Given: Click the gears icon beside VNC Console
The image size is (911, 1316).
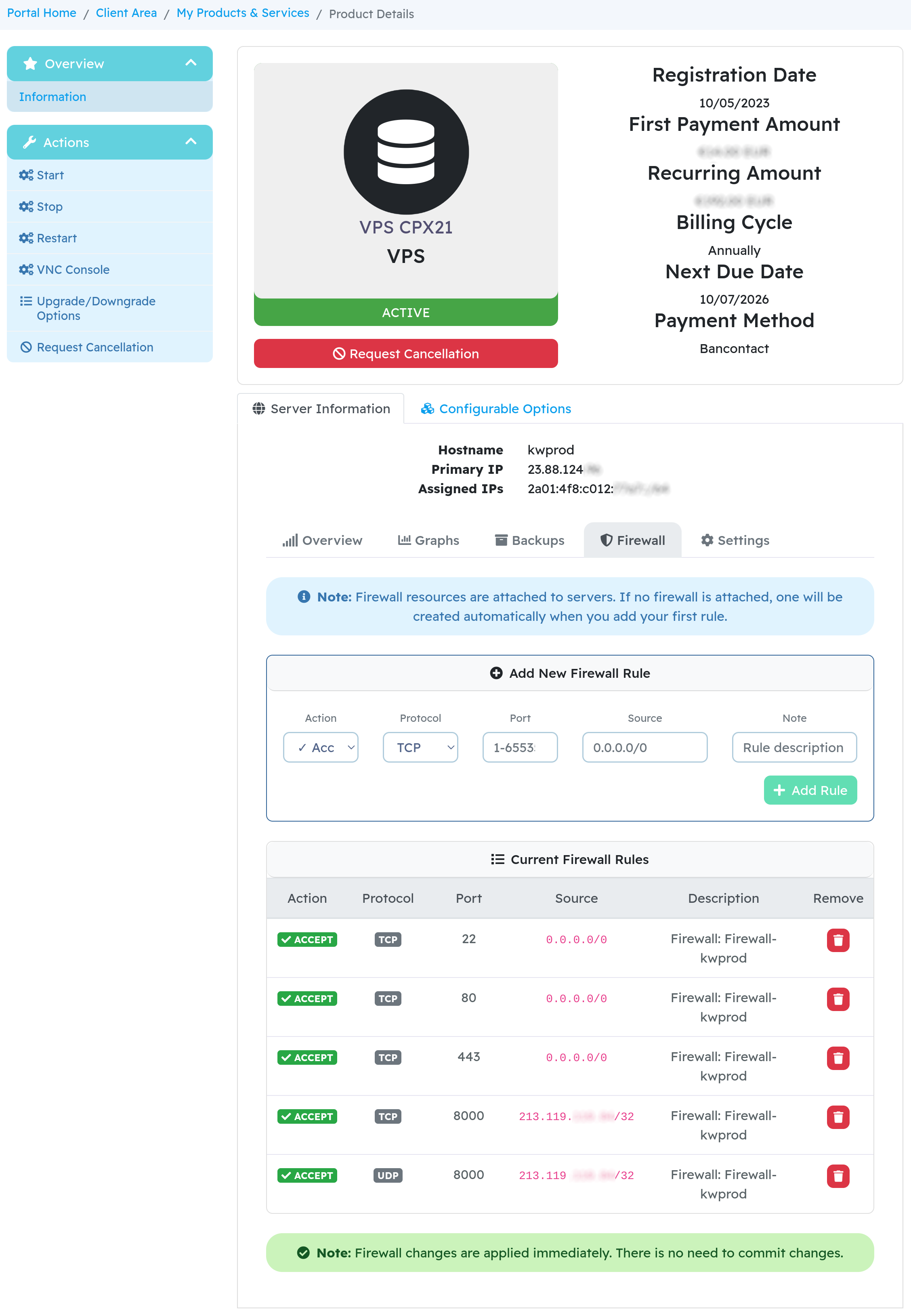Looking at the screenshot, I should pos(26,269).
